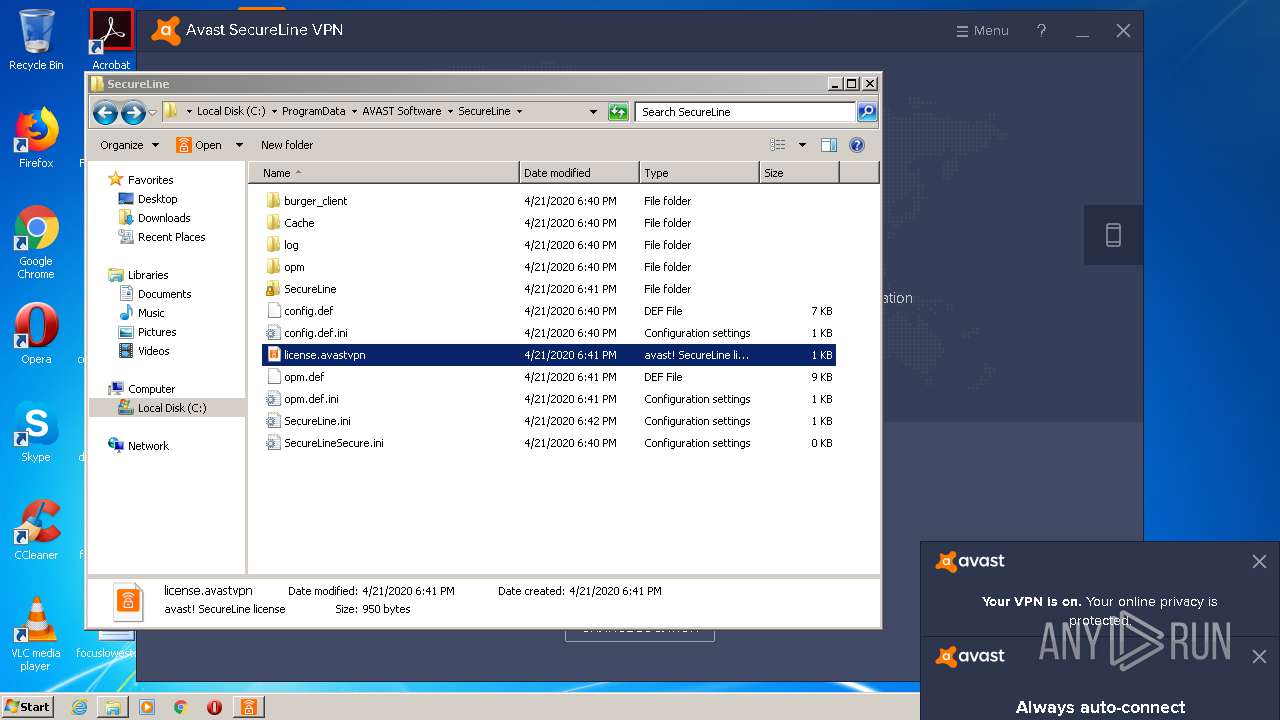Open Skype desktop shortcut
Screen dimensions: 1280x720
(x=36, y=432)
